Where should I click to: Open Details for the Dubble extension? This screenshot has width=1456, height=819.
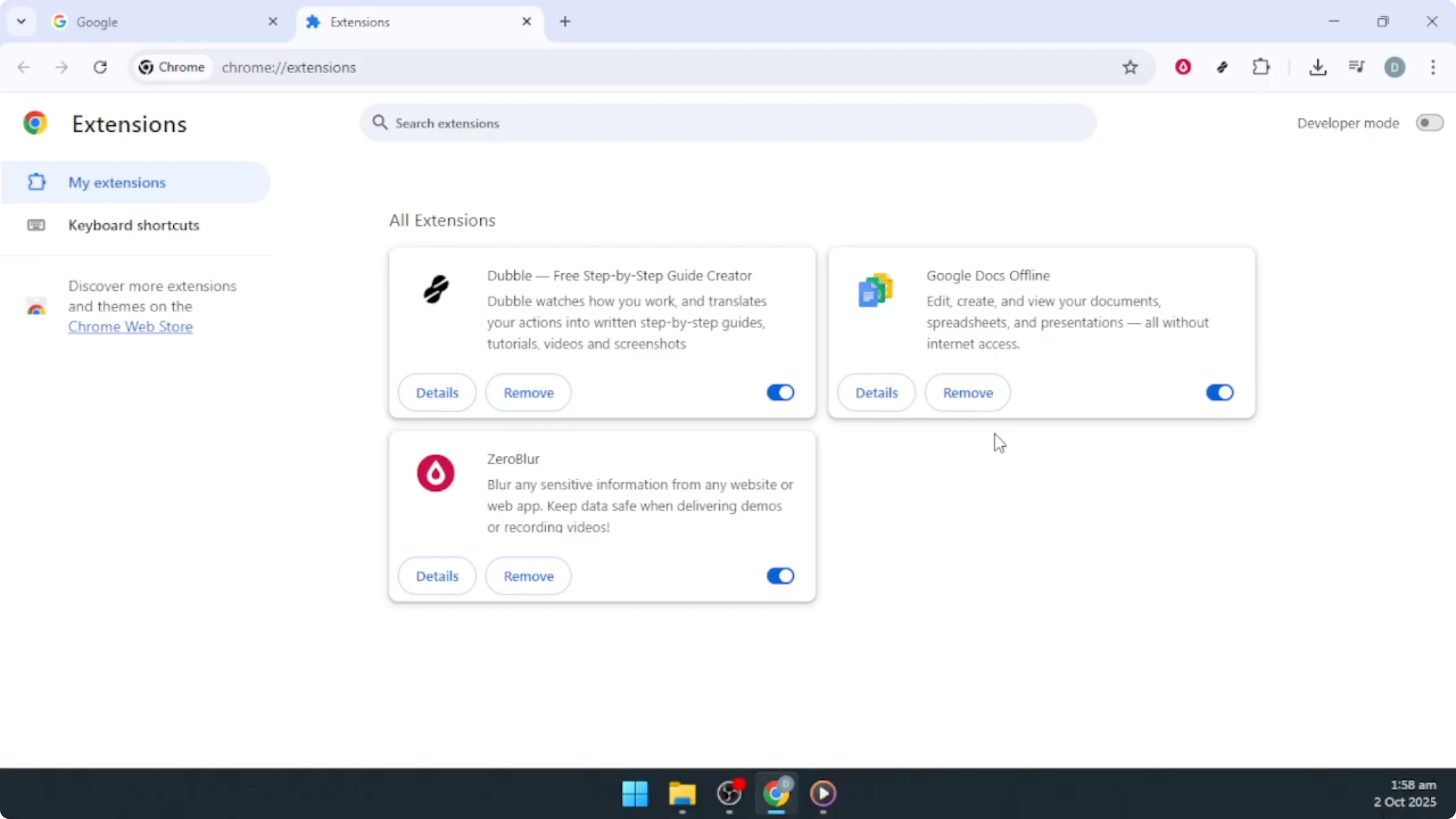coord(437,392)
